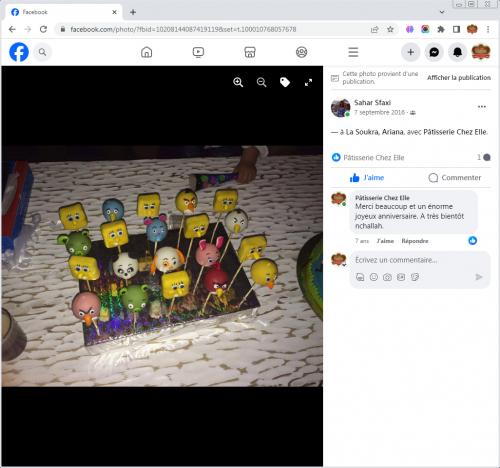Zoom in on the photo
Image resolution: width=500 pixels, height=468 pixels.
(x=238, y=82)
